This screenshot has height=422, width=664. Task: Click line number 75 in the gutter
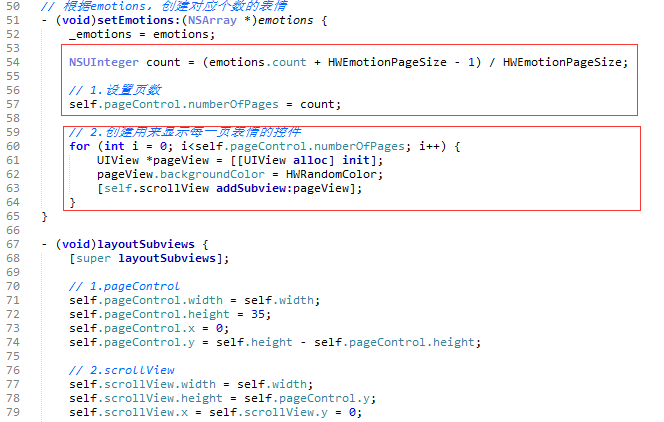coord(13,356)
